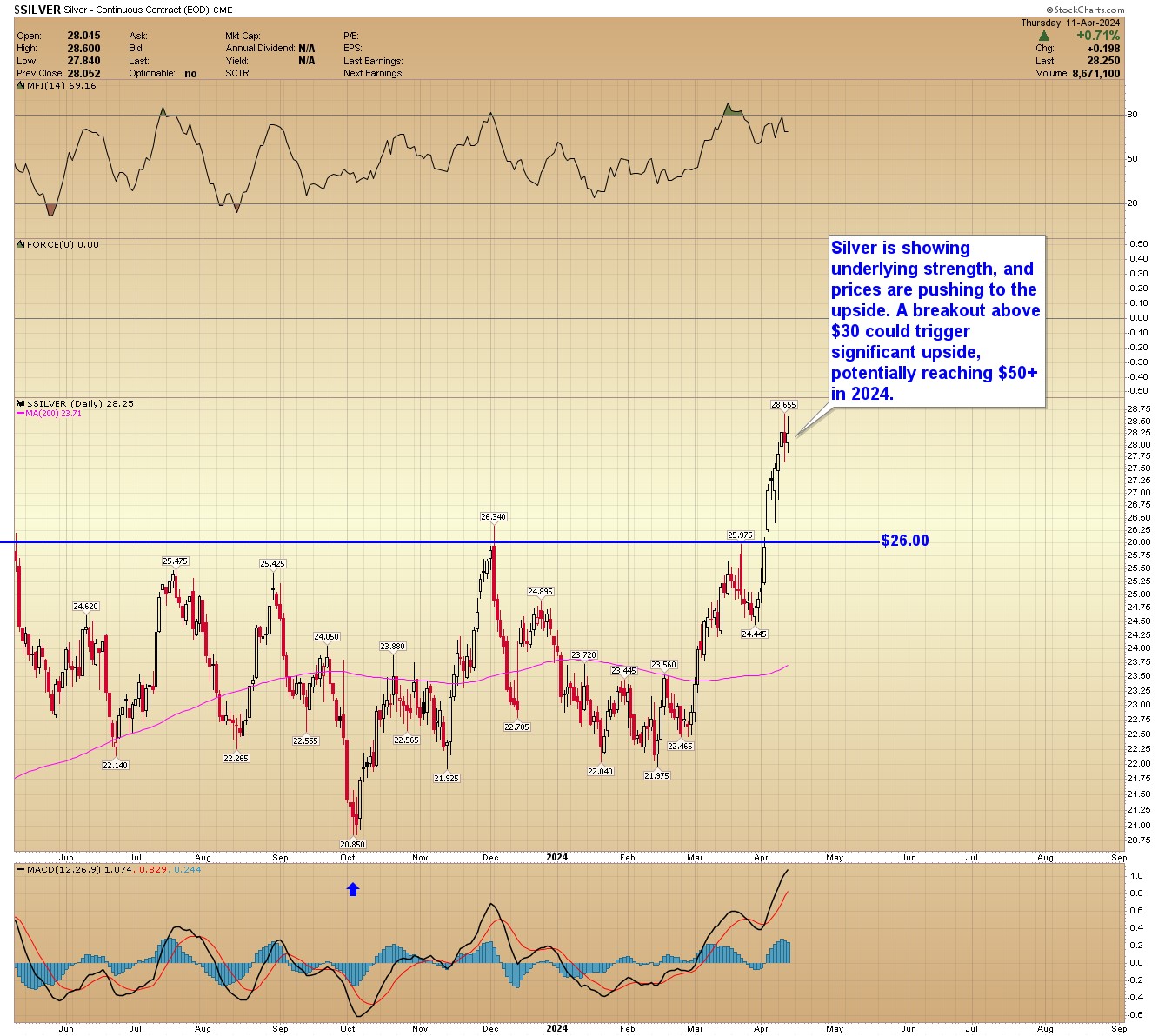Select the Low value 27.840
Image resolution: width=1165 pixels, height=1036 pixels.
click(x=84, y=61)
